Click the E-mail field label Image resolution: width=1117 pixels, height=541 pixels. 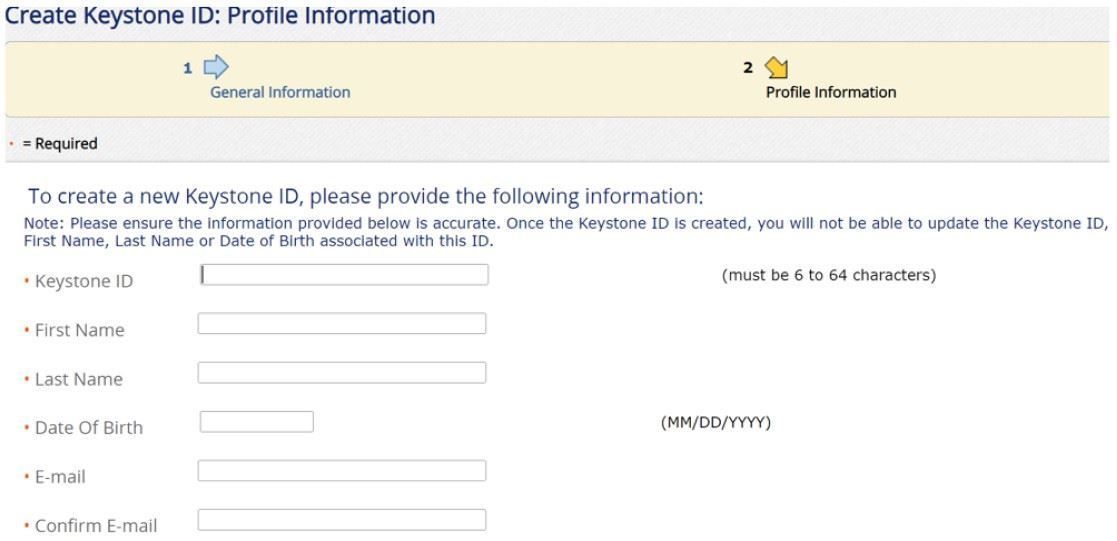60,478
